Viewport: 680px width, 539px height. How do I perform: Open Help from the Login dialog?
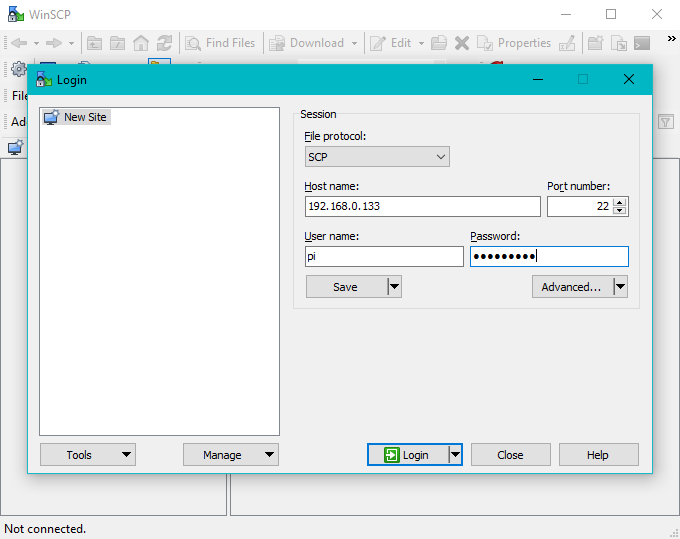[598, 454]
